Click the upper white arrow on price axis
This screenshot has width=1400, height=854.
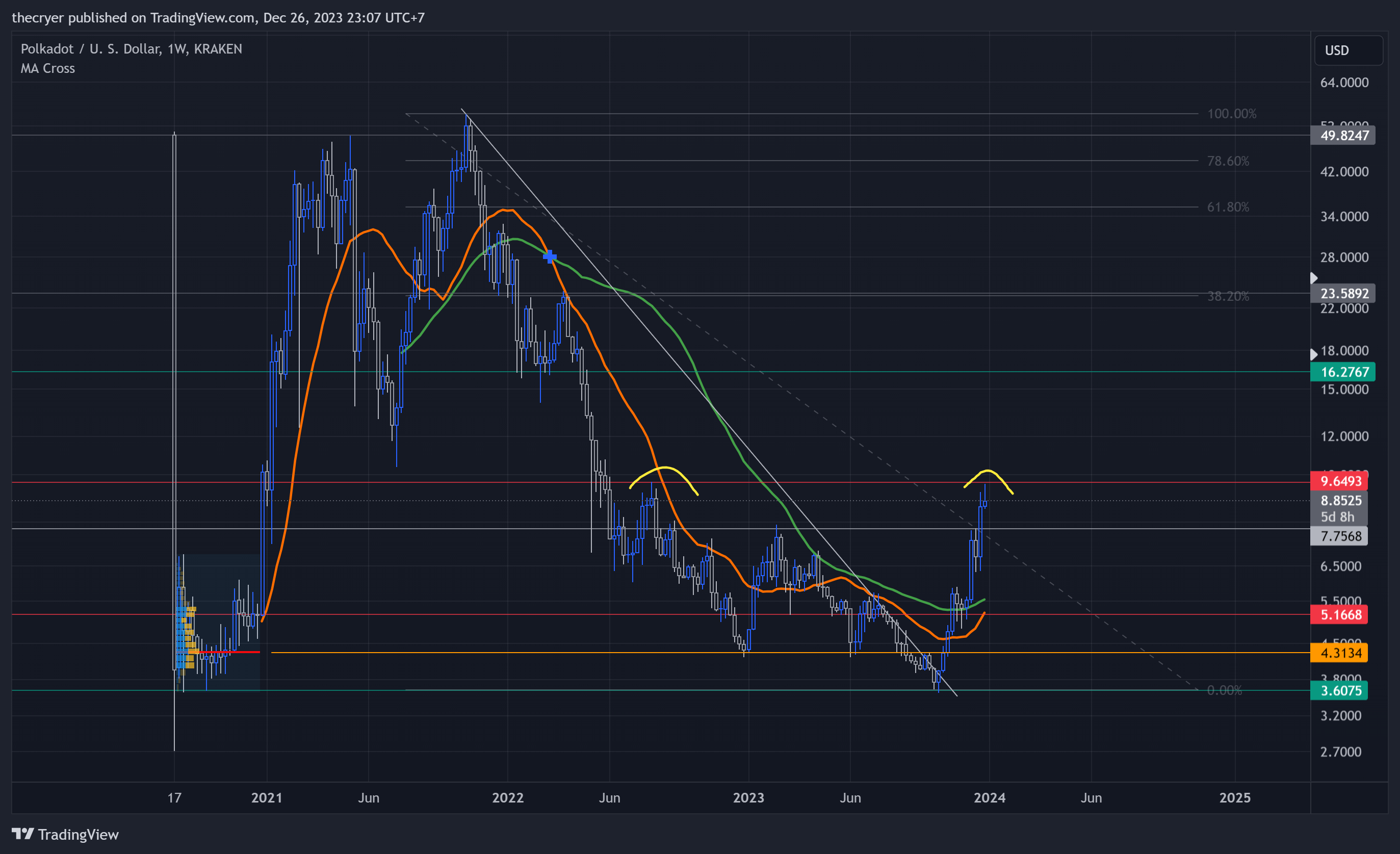pyautogui.click(x=1314, y=278)
